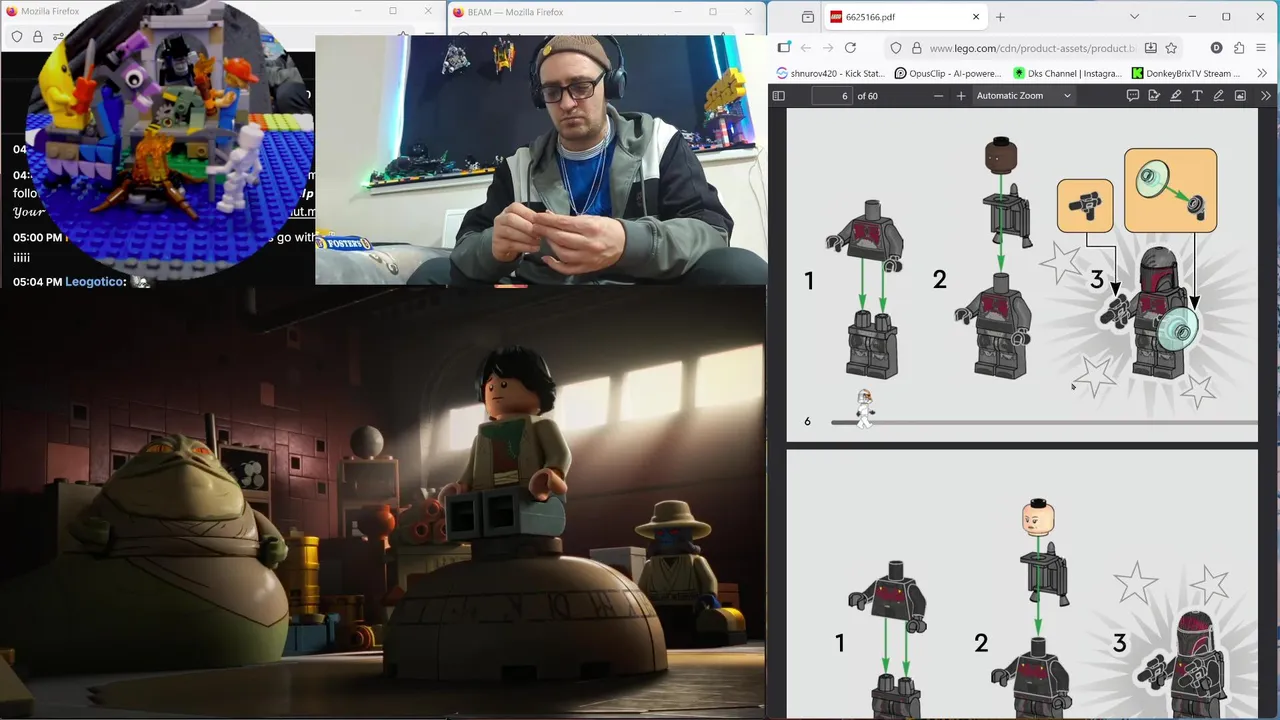Bookmark the lego.com PDF page

pyautogui.click(x=1171, y=48)
